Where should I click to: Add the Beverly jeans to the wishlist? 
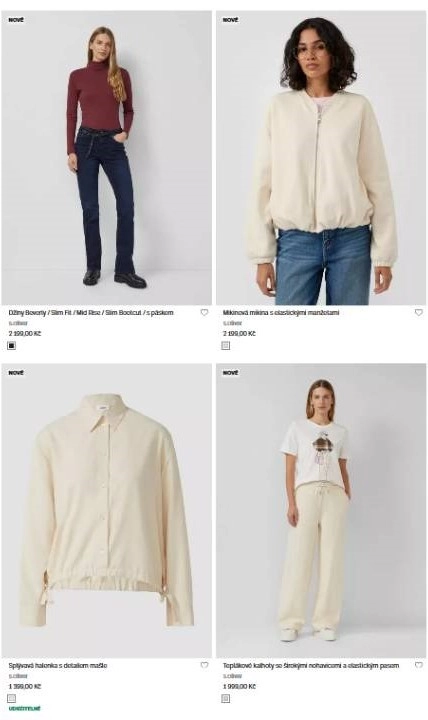pos(204,312)
